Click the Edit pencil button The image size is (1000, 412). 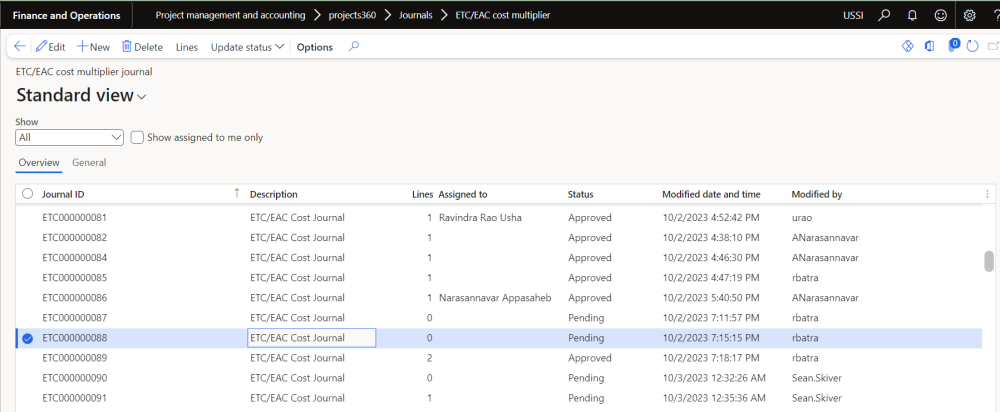(50, 47)
